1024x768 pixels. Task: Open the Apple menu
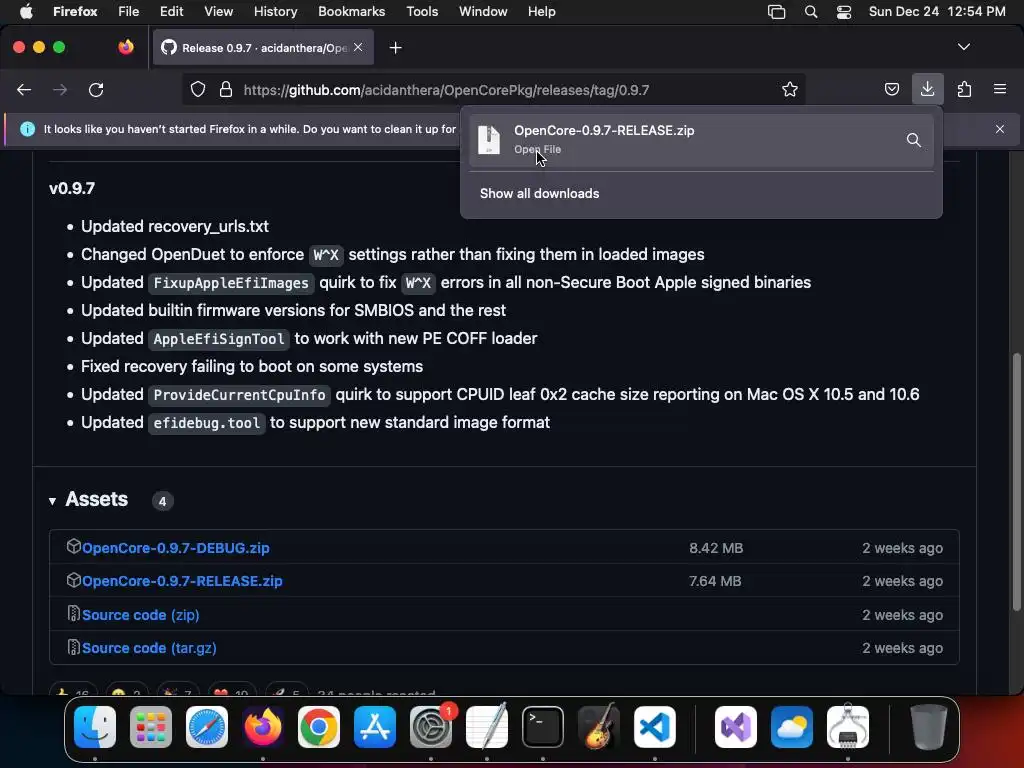[26, 11]
